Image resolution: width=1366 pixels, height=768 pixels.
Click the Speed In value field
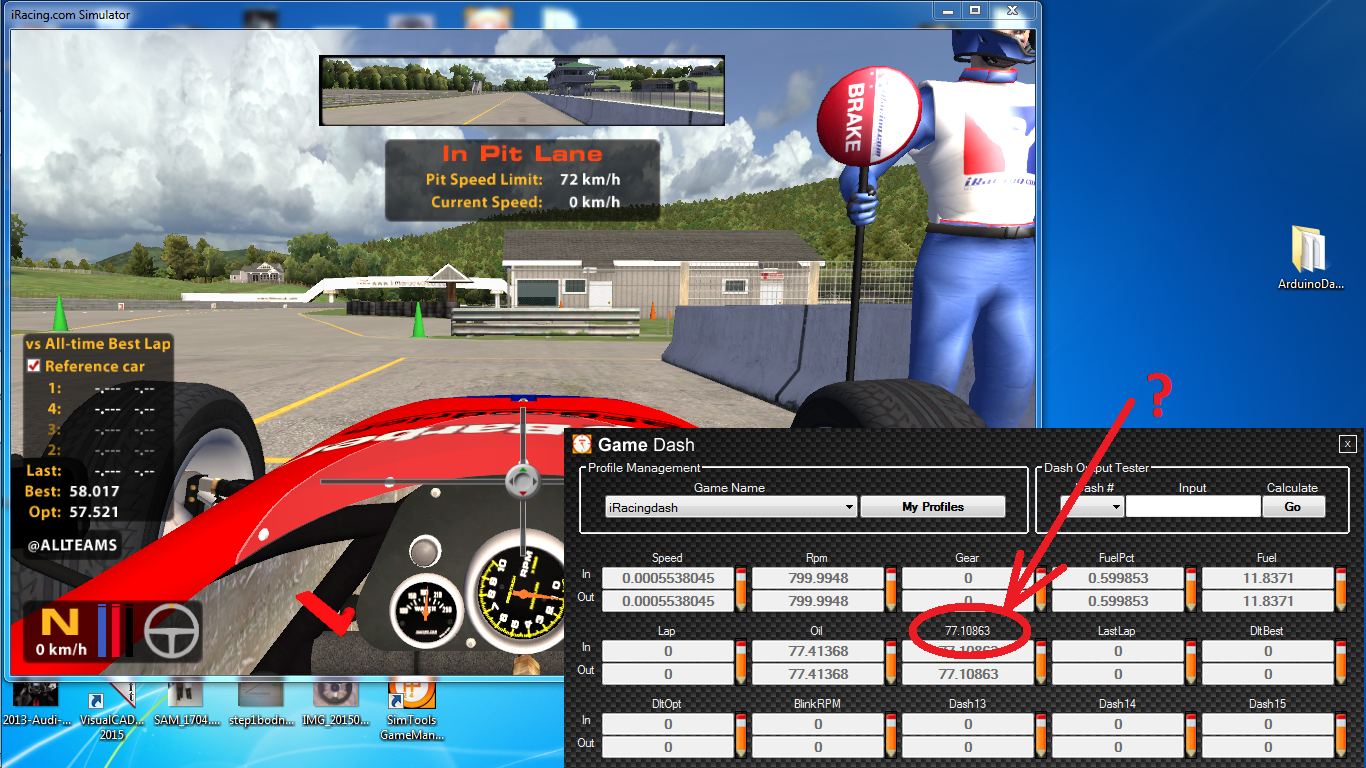click(x=668, y=578)
